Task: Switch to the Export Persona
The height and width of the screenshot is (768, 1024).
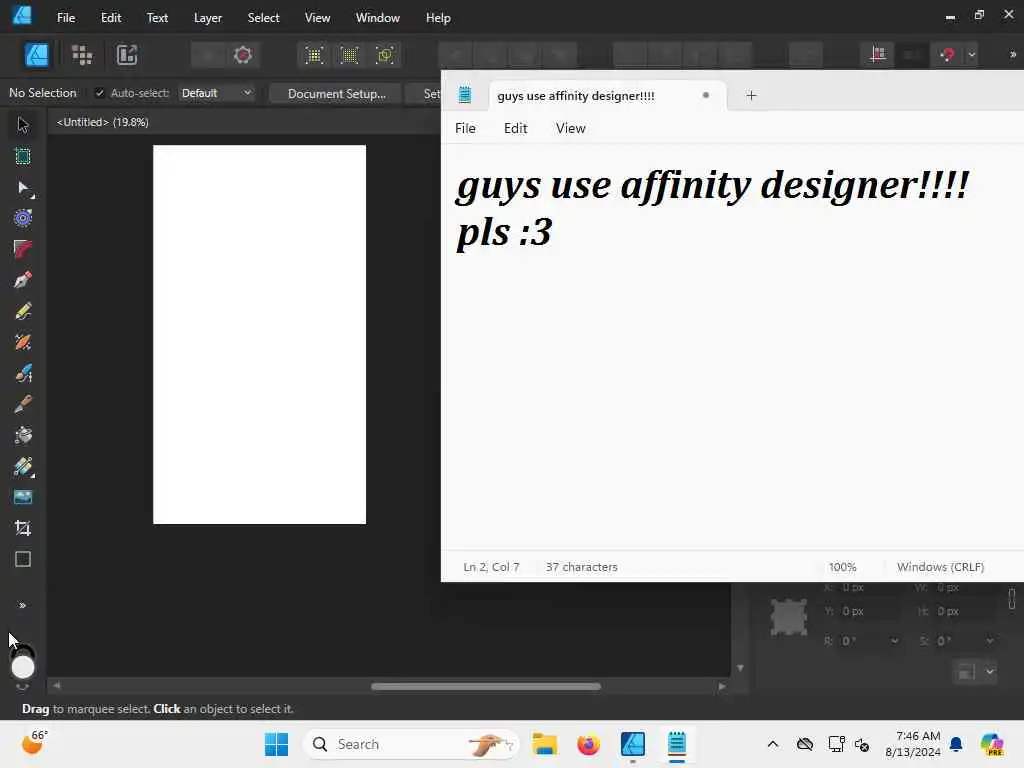Action: (127, 55)
